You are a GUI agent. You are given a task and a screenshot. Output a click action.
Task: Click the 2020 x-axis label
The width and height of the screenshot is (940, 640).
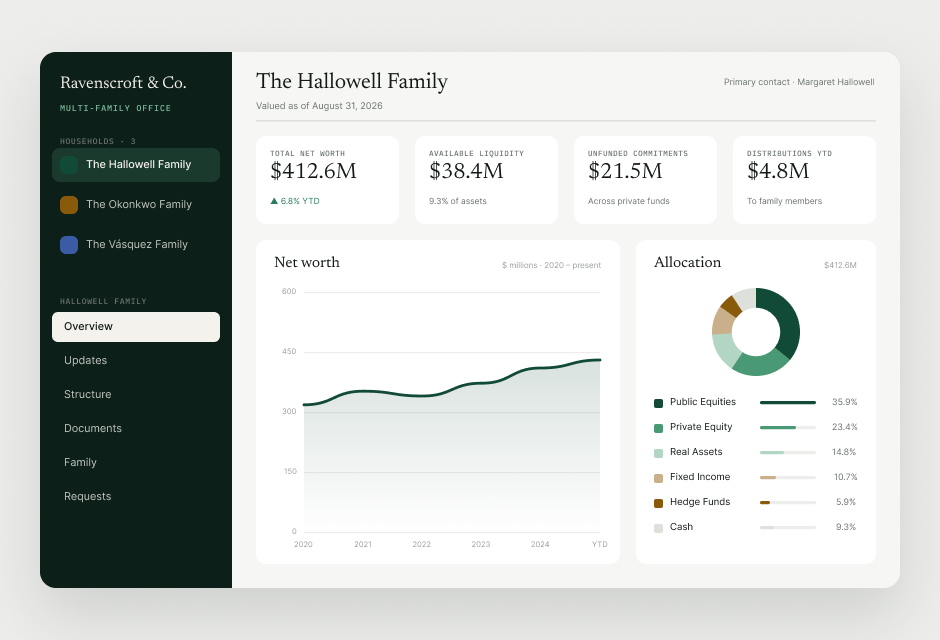click(303, 545)
